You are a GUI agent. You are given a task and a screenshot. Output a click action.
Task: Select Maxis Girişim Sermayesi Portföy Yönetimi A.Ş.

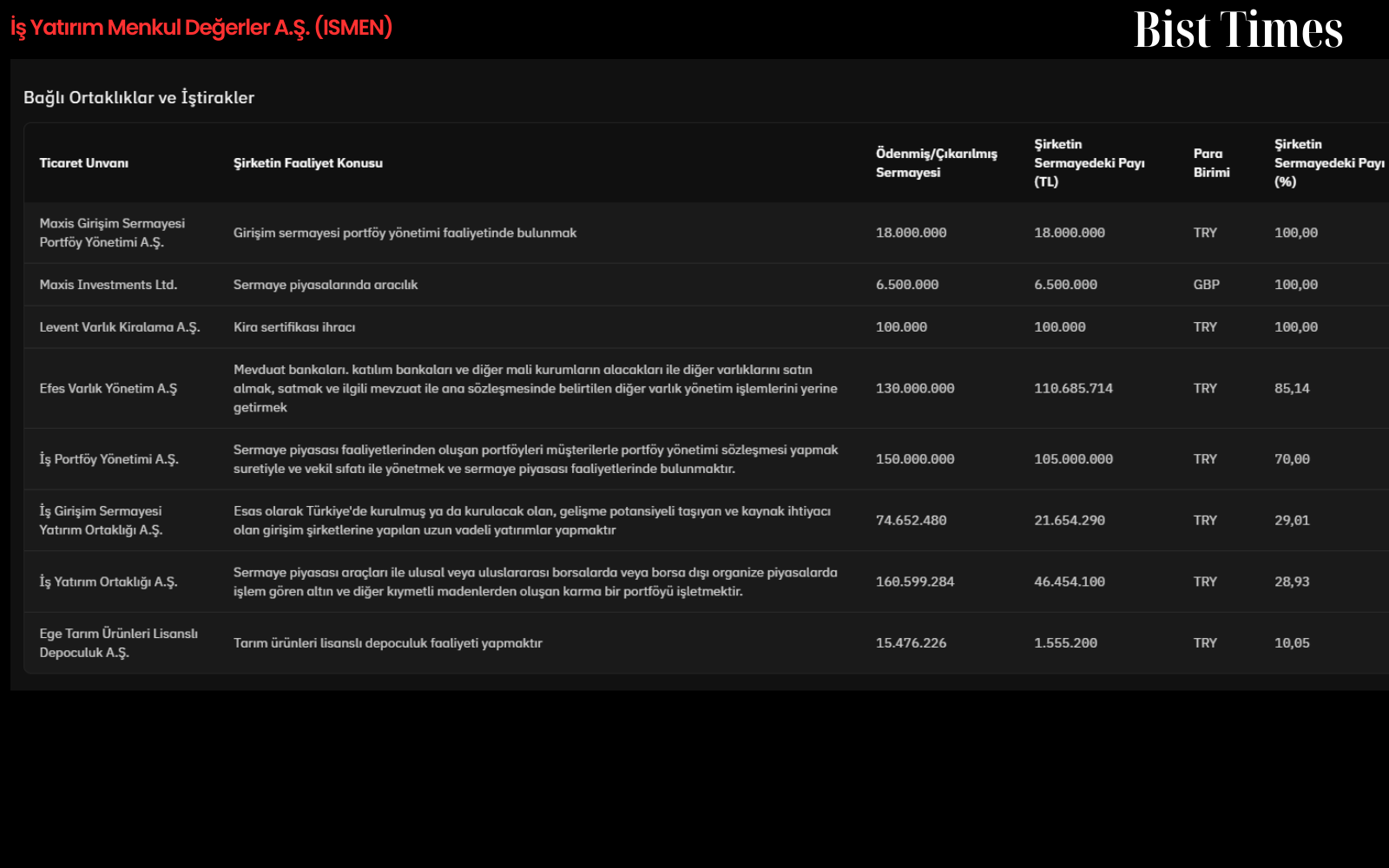112,233
